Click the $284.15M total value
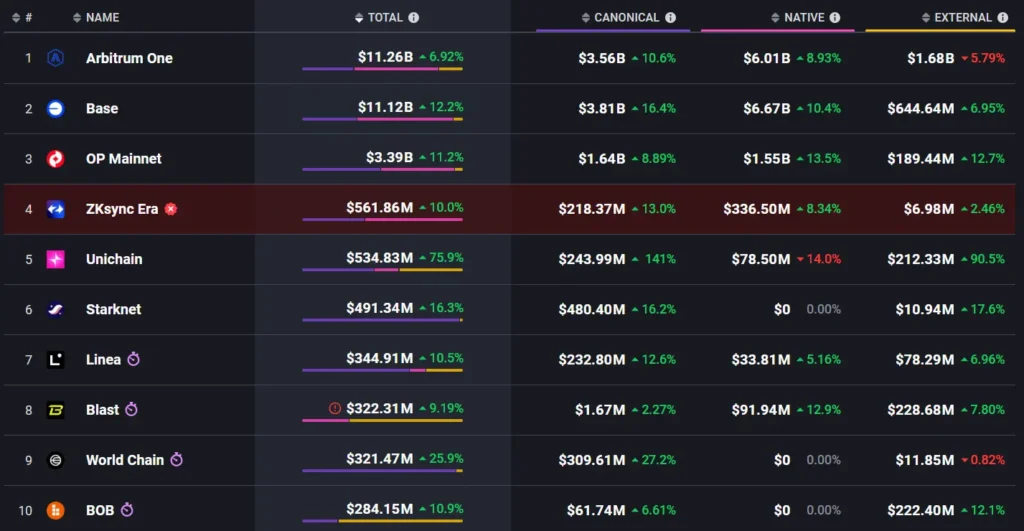1024x531 pixels. coord(379,509)
